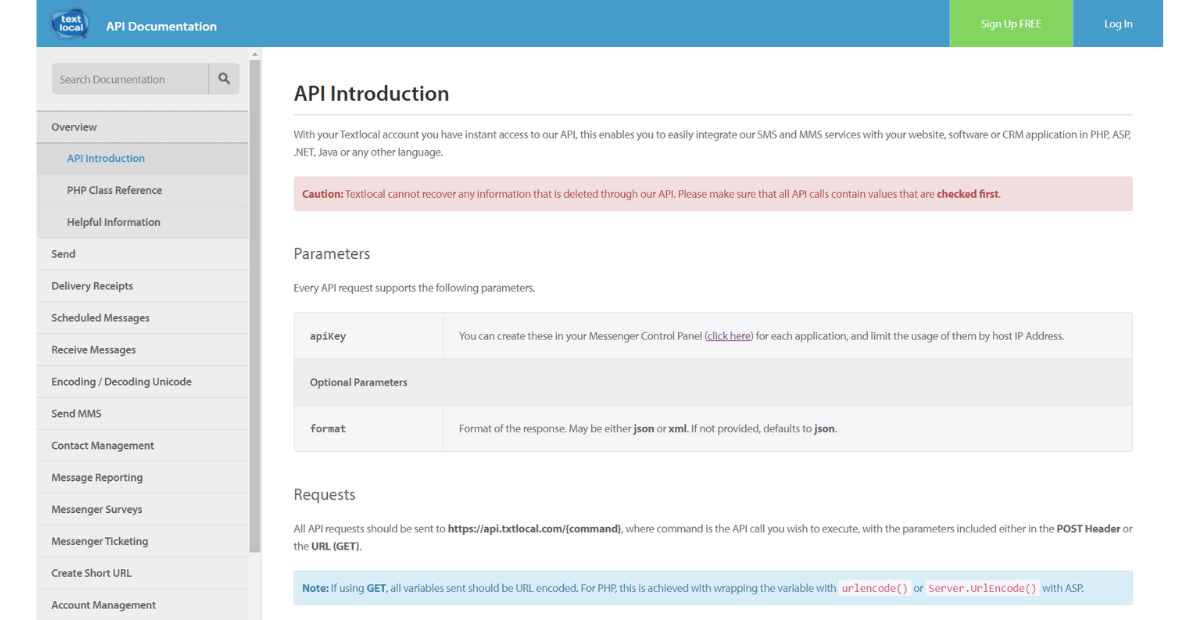
Task: Click the Sign Up FREE button
Action: (x=1011, y=23)
